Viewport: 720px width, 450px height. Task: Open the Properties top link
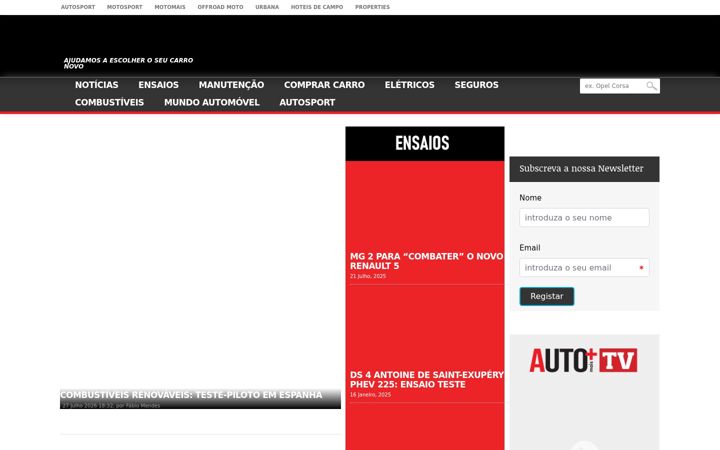click(x=372, y=7)
